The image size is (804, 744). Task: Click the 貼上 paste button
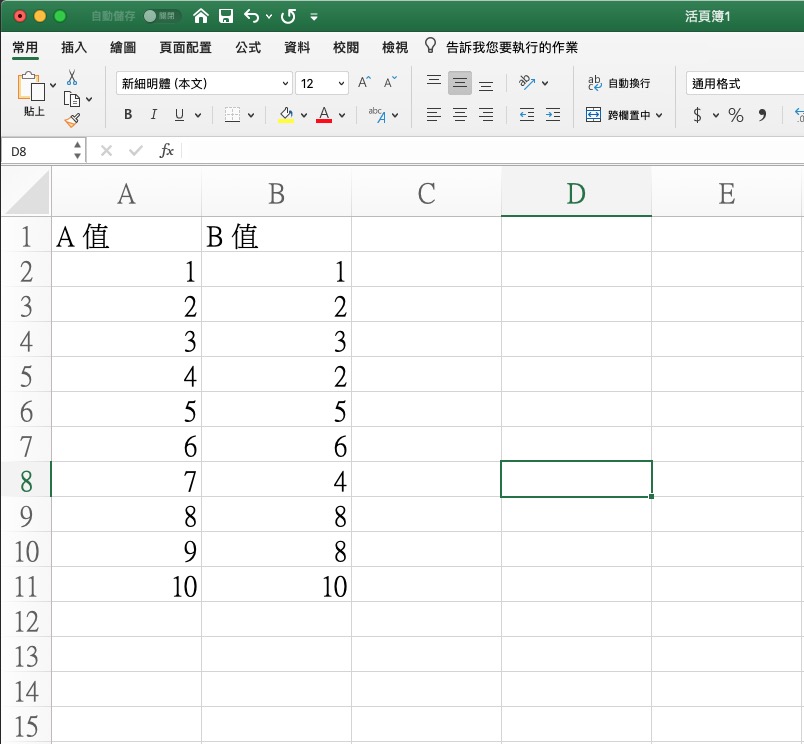click(33, 96)
